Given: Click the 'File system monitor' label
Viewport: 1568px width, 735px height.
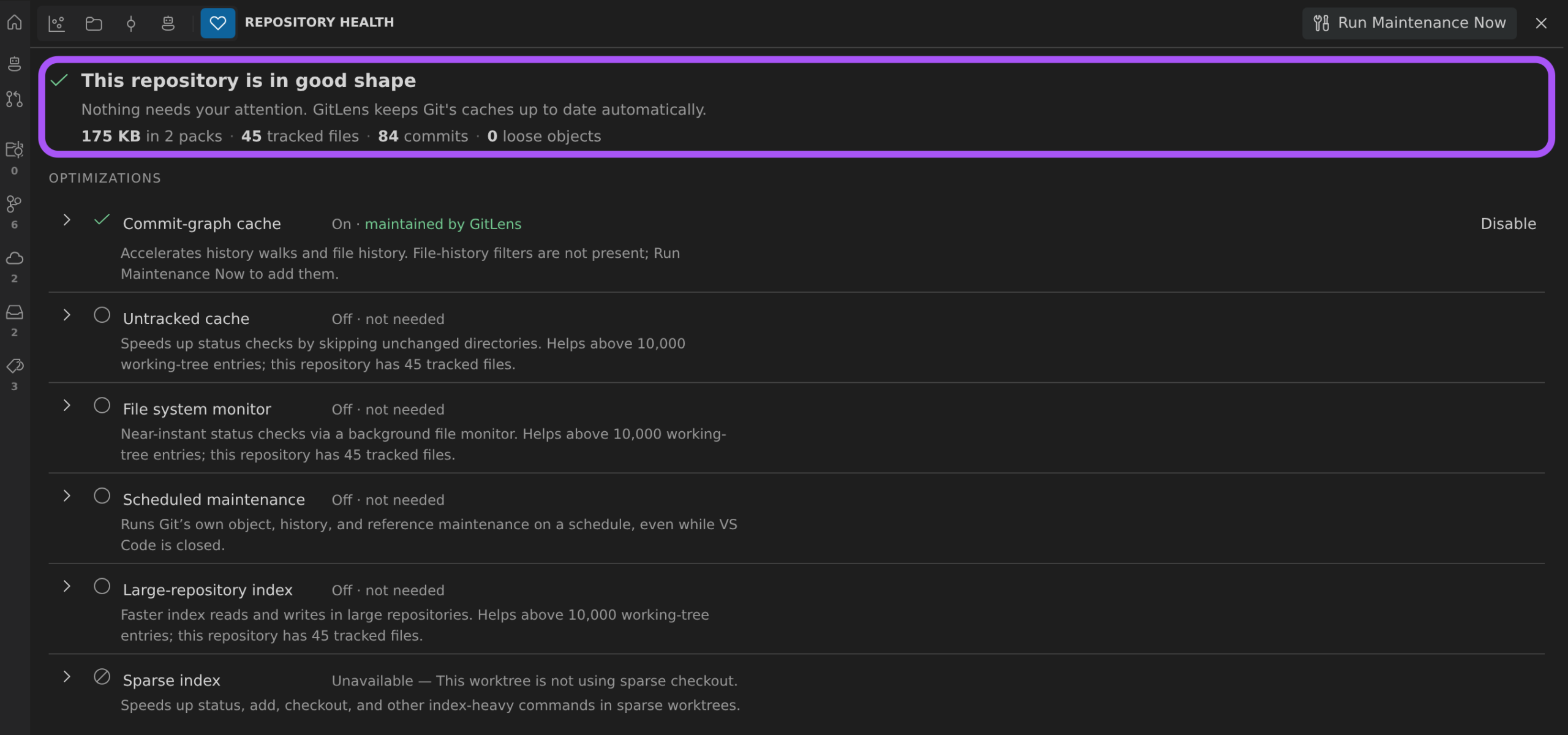Looking at the screenshot, I should (x=197, y=409).
